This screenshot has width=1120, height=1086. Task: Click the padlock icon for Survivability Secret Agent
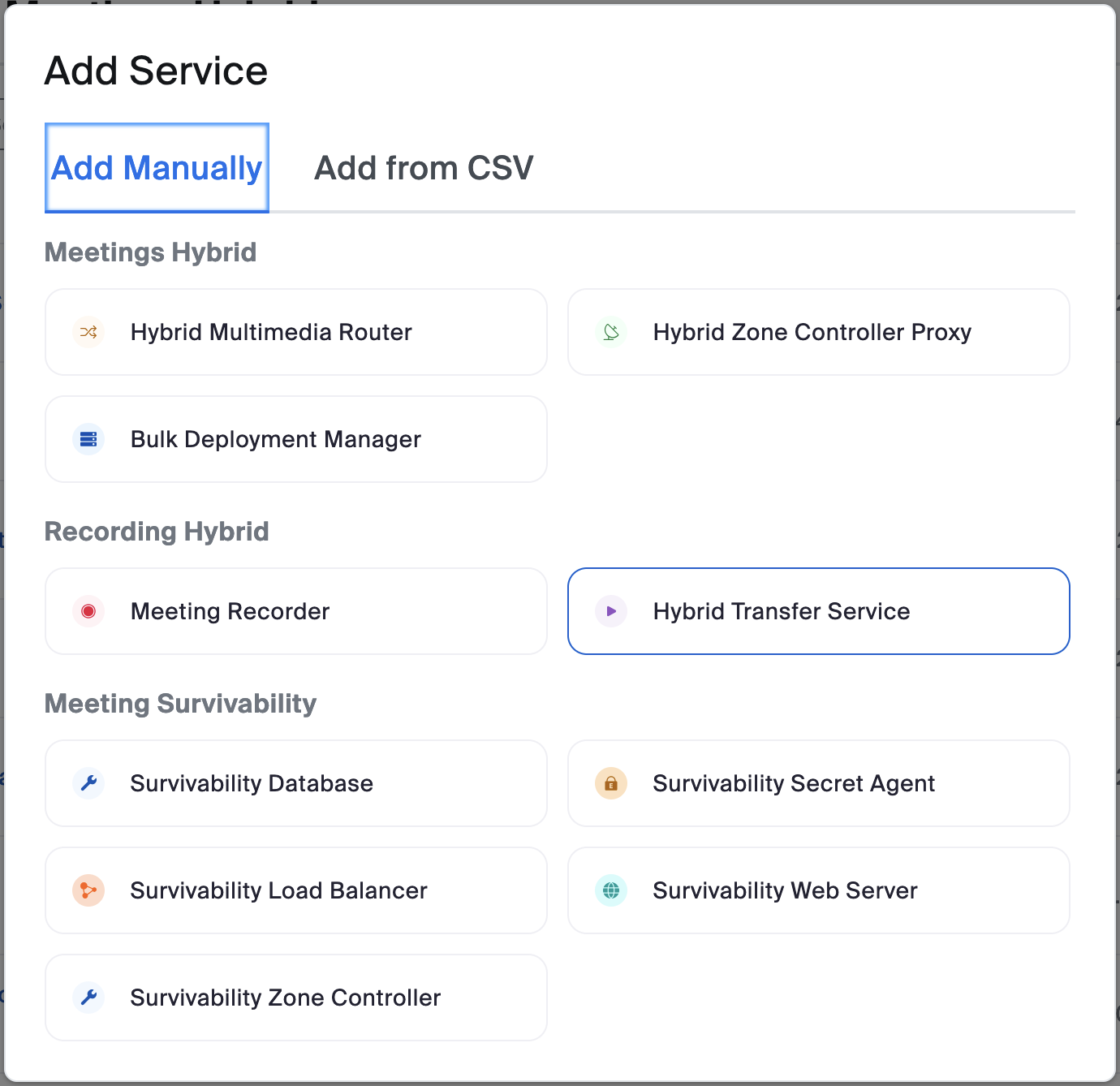[x=611, y=783]
